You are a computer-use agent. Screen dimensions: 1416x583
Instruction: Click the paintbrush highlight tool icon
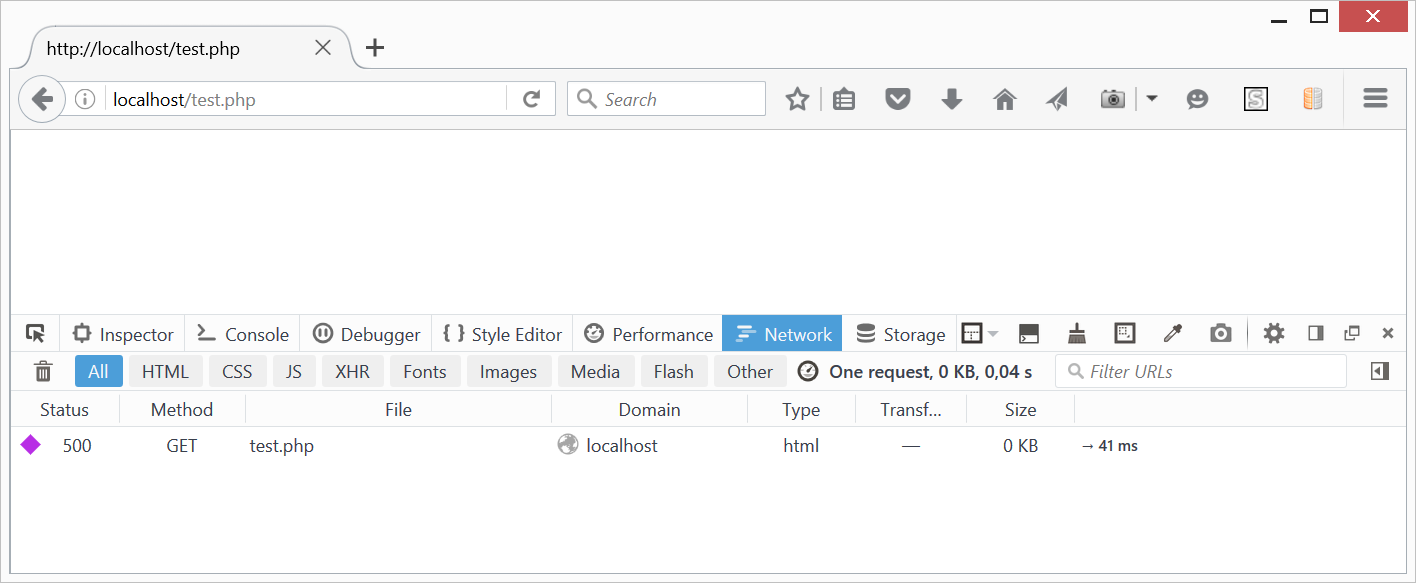[1077, 334]
